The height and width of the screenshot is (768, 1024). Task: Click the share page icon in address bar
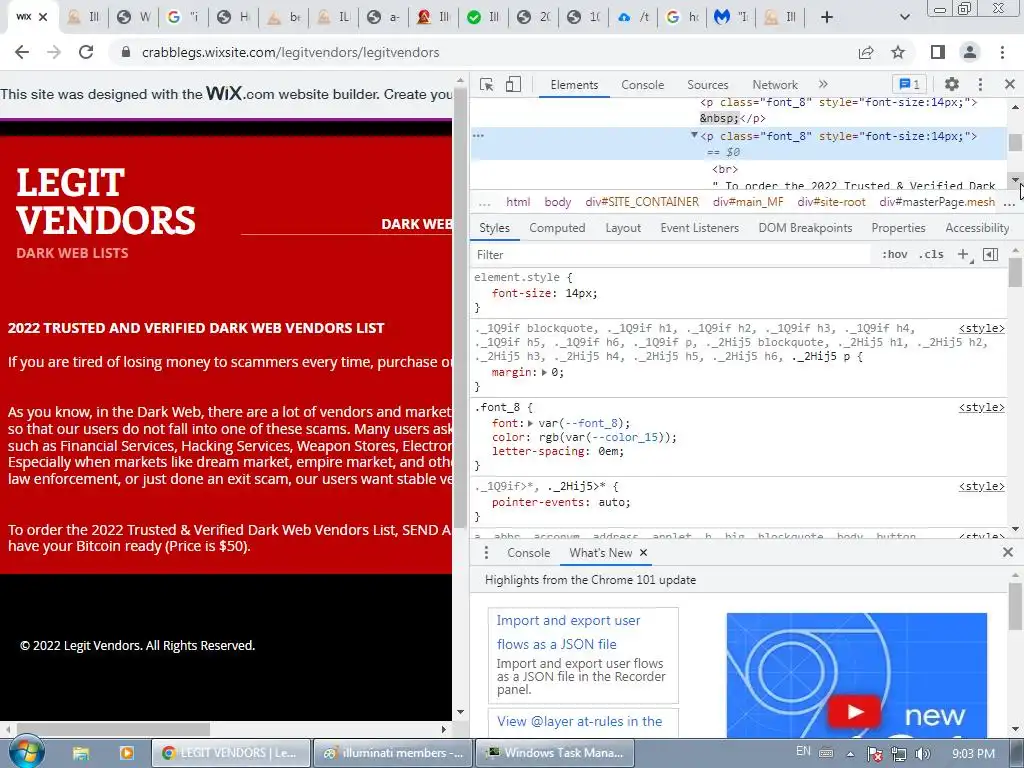click(x=866, y=52)
